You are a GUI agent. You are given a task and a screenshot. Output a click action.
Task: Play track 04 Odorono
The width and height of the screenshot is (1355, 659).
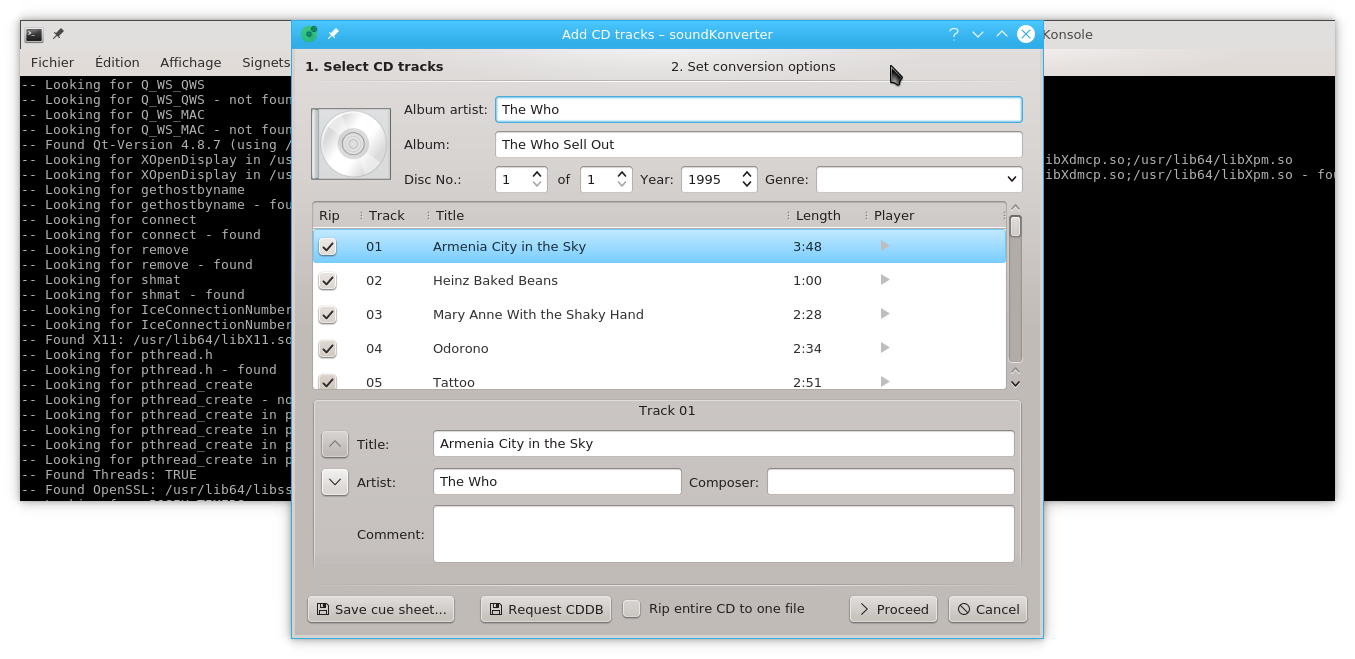tap(885, 348)
